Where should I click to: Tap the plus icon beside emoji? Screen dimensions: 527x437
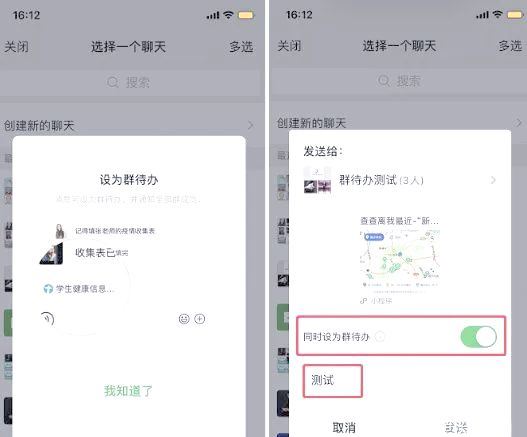pyautogui.click(x=200, y=319)
